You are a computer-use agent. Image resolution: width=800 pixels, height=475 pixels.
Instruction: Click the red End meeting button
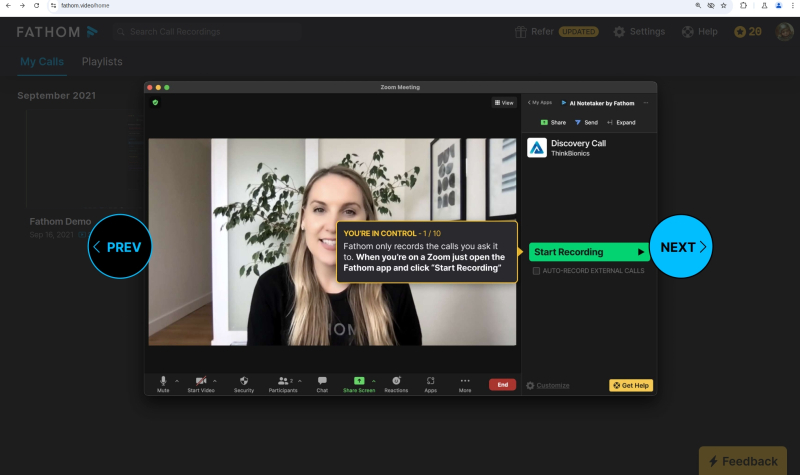pyautogui.click(x=503, y=385)
